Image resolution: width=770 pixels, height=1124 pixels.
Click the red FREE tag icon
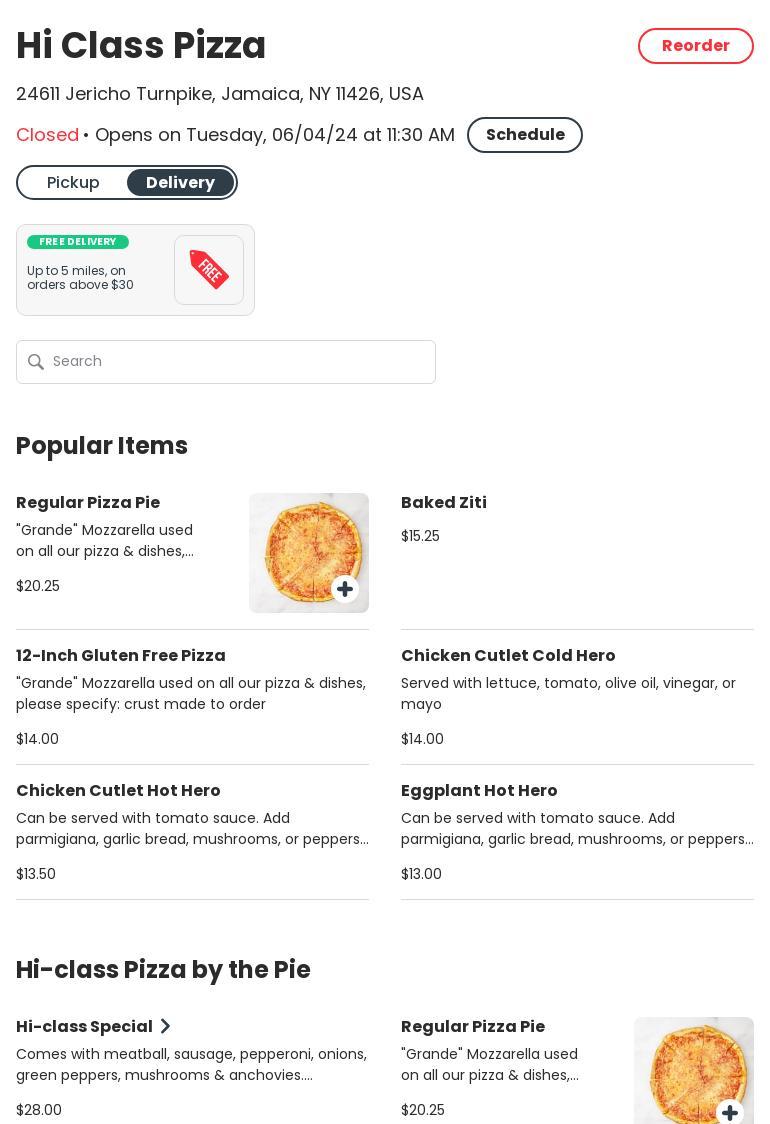click(209, 270)
